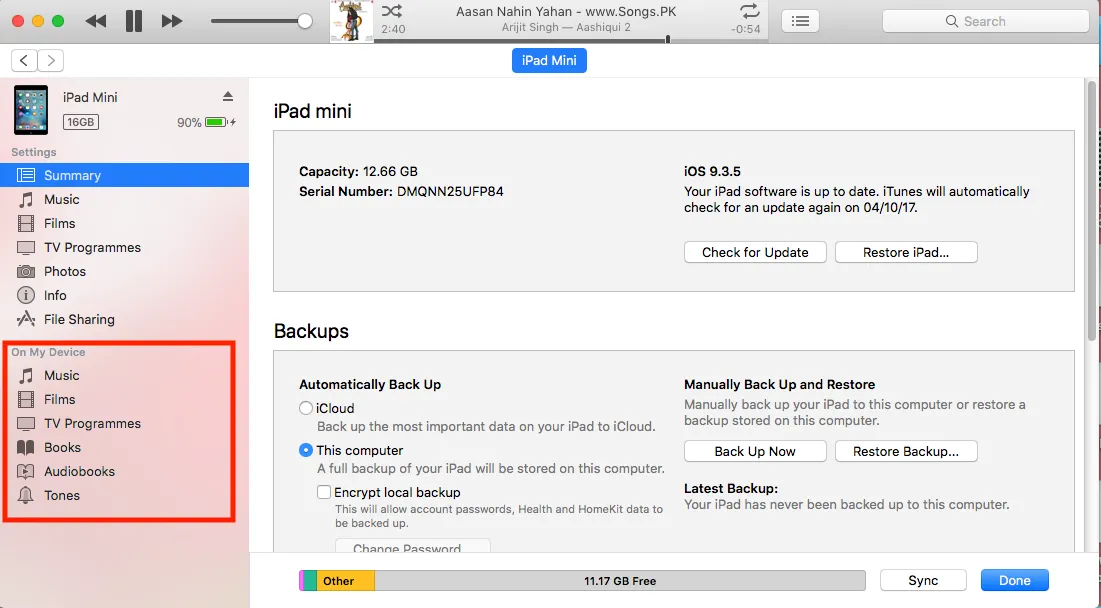Click the 16GB capacity badge
The height and width of the screenshot is (608, 1101).
tap(81, 122)
